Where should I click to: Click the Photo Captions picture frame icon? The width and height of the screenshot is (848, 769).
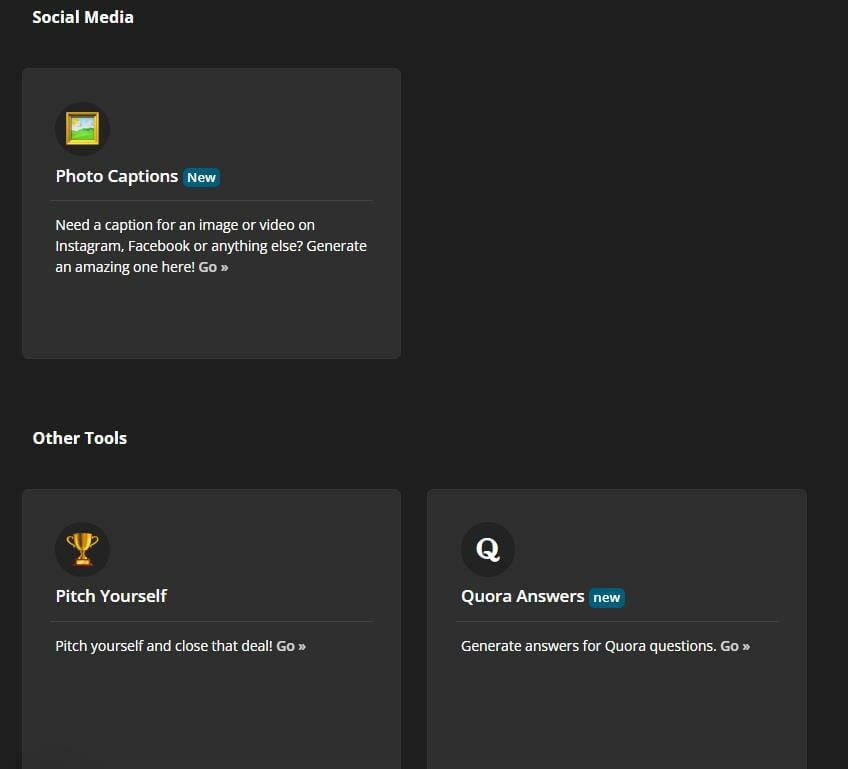[82, 129]
